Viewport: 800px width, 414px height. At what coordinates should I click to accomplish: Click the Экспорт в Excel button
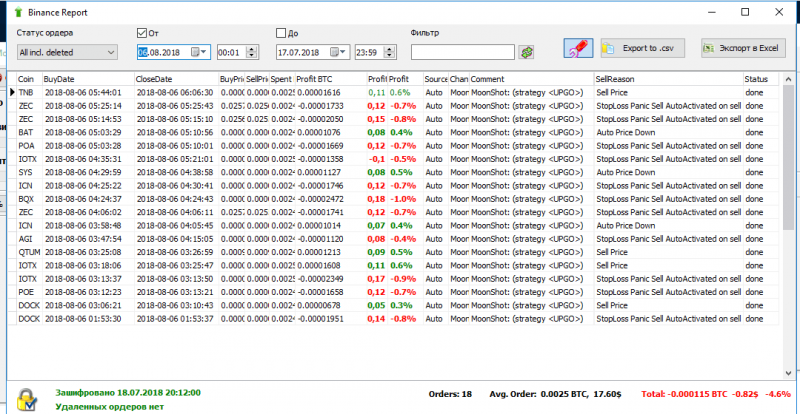pos(742,48)
